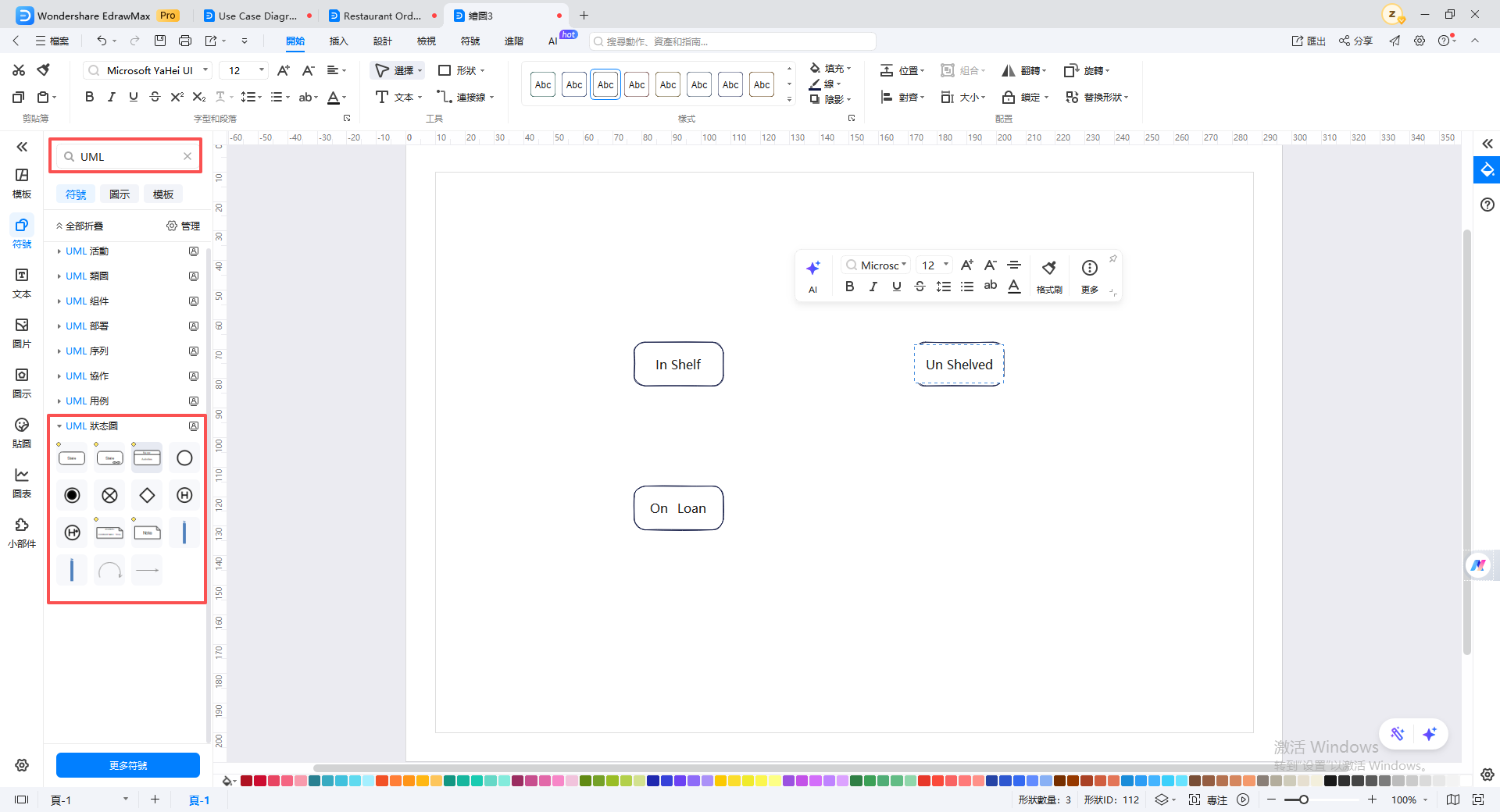
Task: Pin the floating text toolbar
Action: tap(1112, 259)
